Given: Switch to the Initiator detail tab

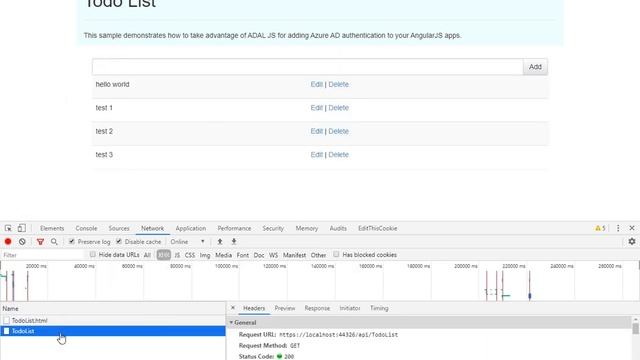Looking at the screenshot, I should tap(350, 308).
